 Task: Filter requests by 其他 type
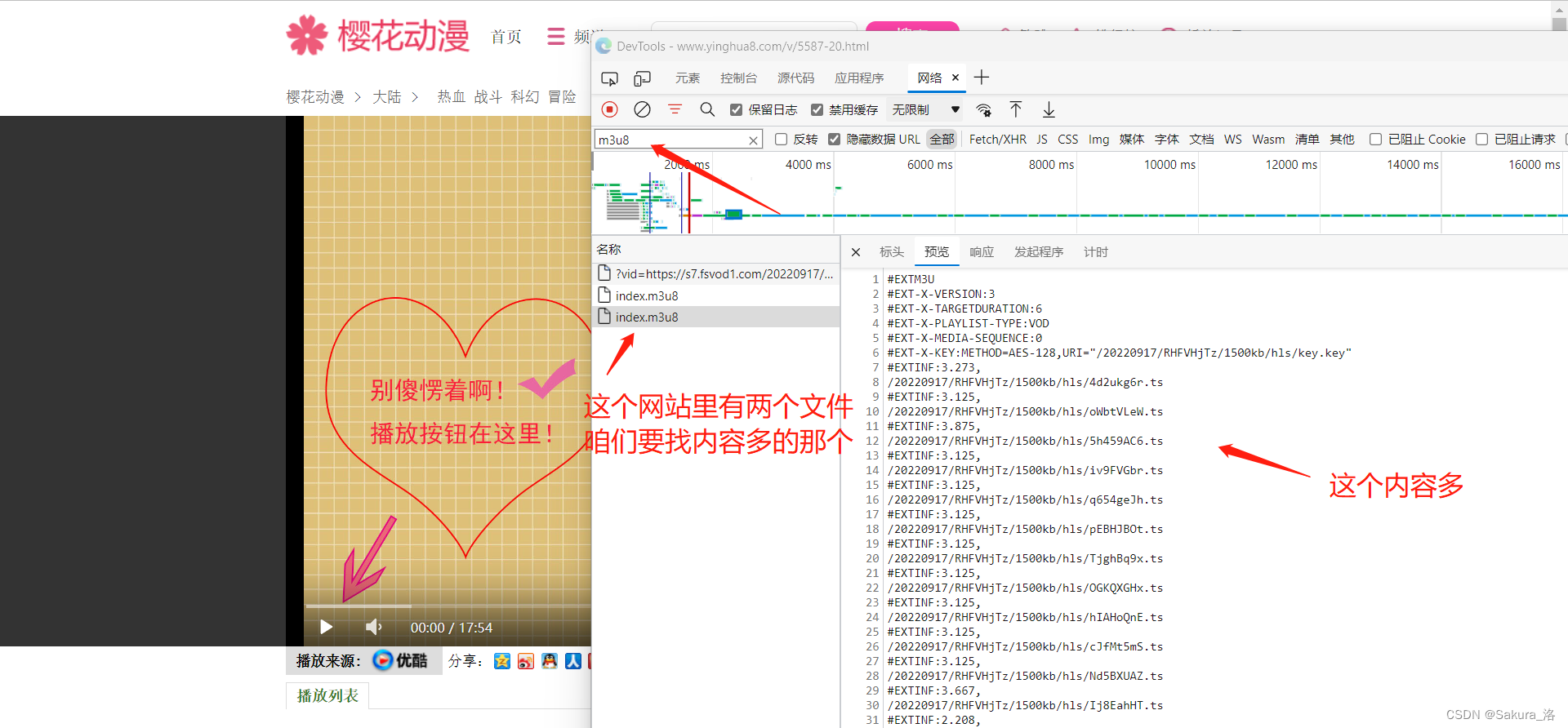pos(1343,140)
